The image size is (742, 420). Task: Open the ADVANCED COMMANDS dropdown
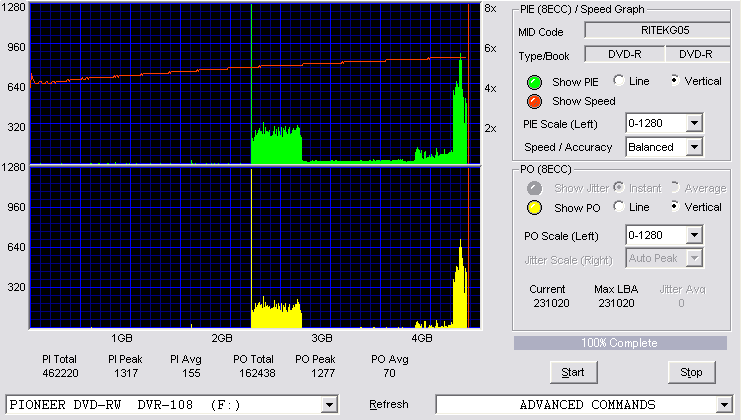724,405
